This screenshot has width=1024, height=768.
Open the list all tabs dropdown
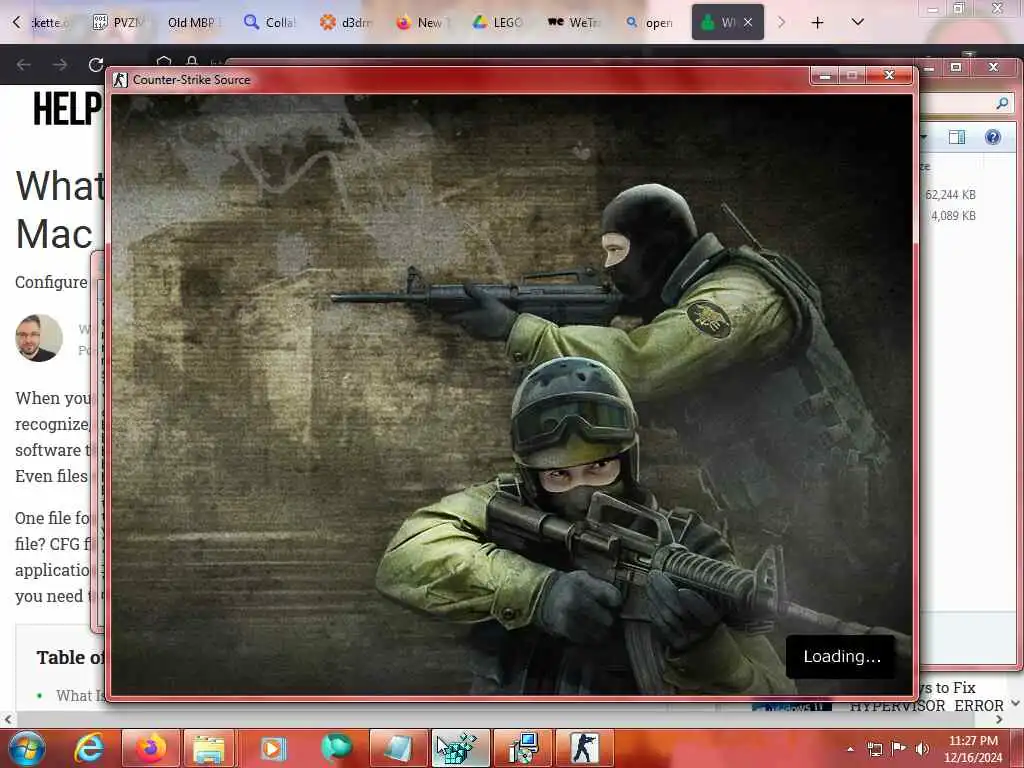[x=857, y=22]
